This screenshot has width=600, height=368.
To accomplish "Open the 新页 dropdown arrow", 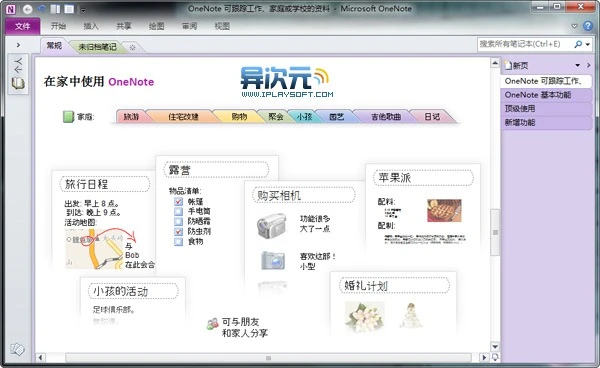I will point(577,65).
